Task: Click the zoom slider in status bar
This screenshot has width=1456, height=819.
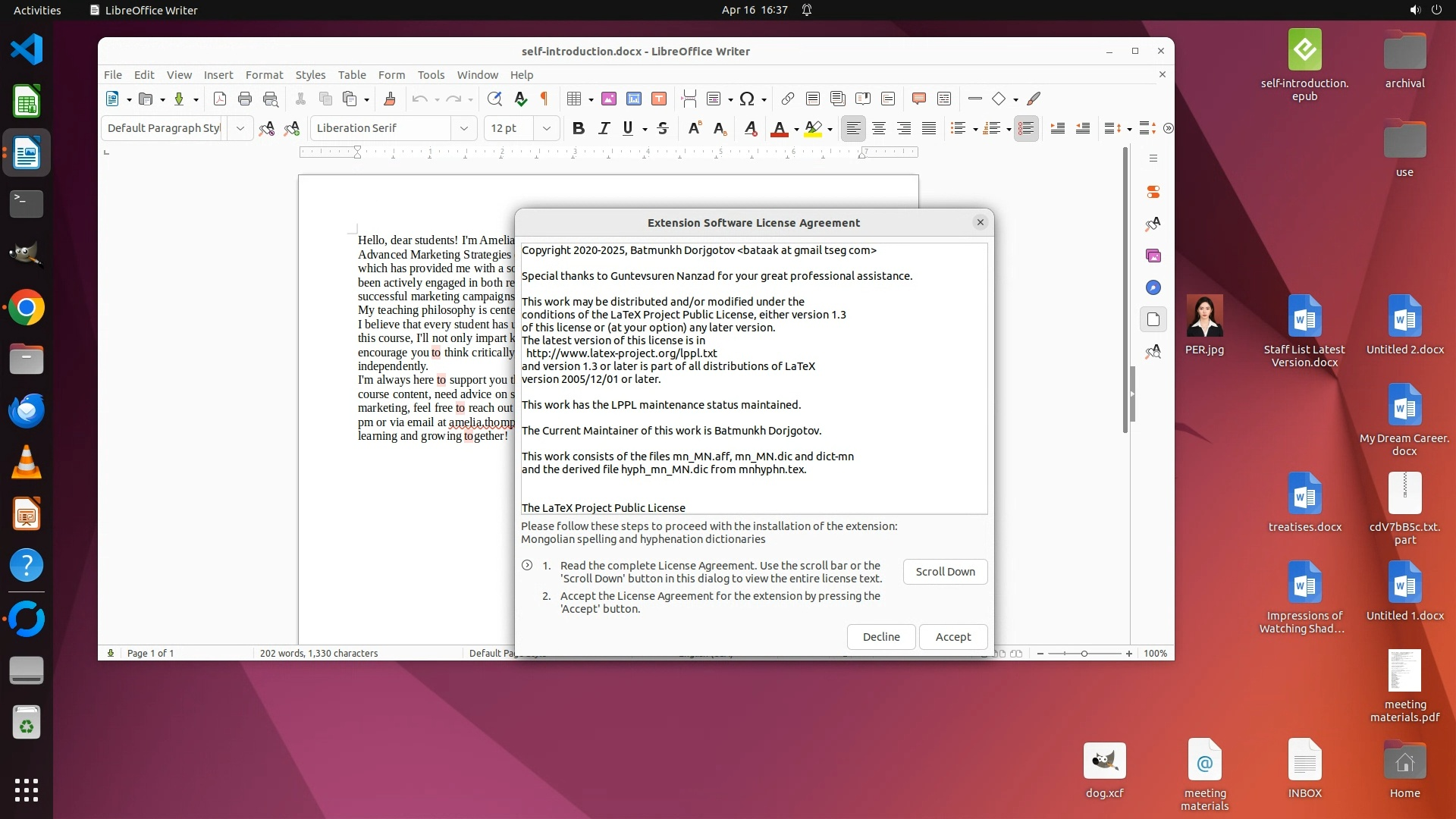Action: click(1084, 653)
